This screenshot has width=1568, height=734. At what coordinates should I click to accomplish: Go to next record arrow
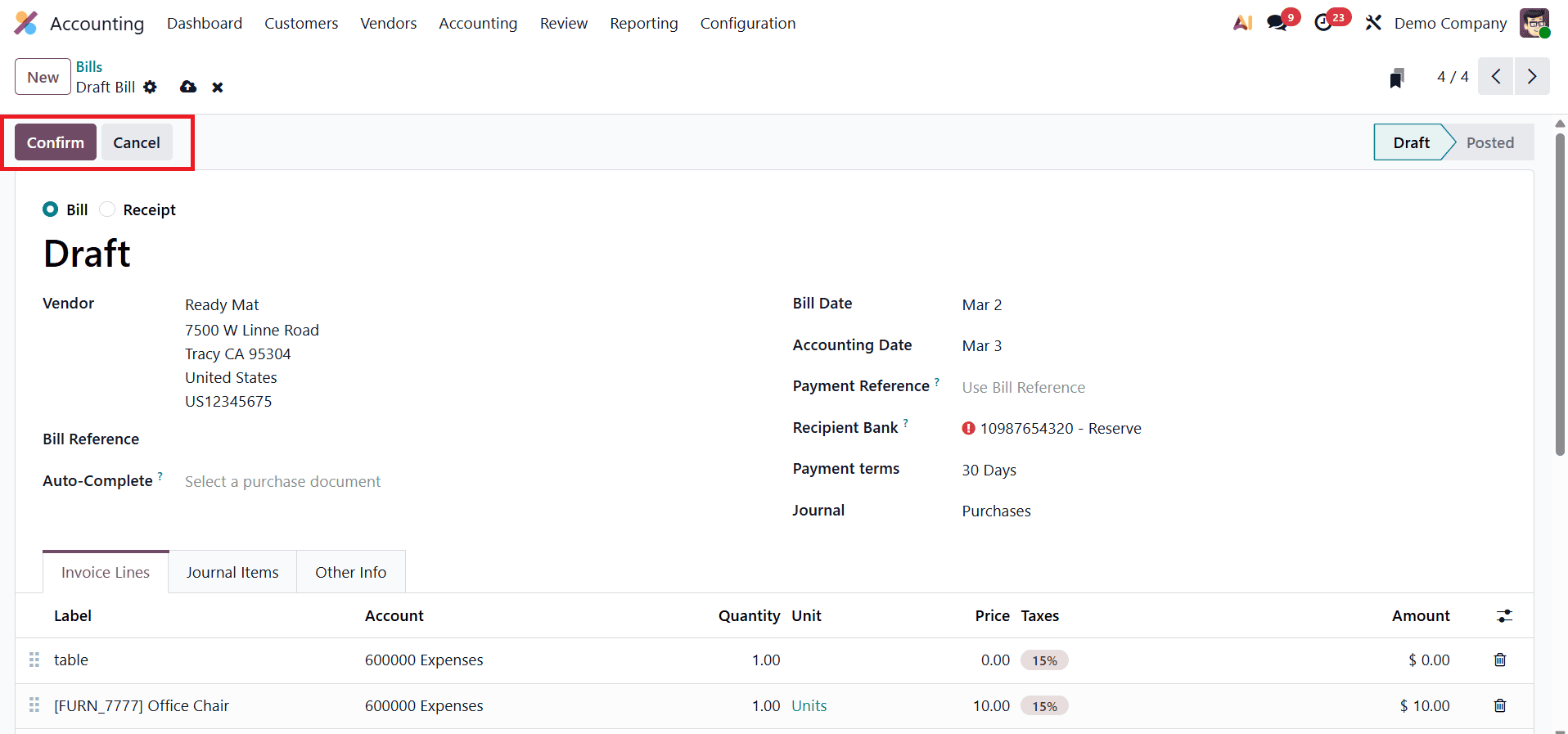(1532, 77)
